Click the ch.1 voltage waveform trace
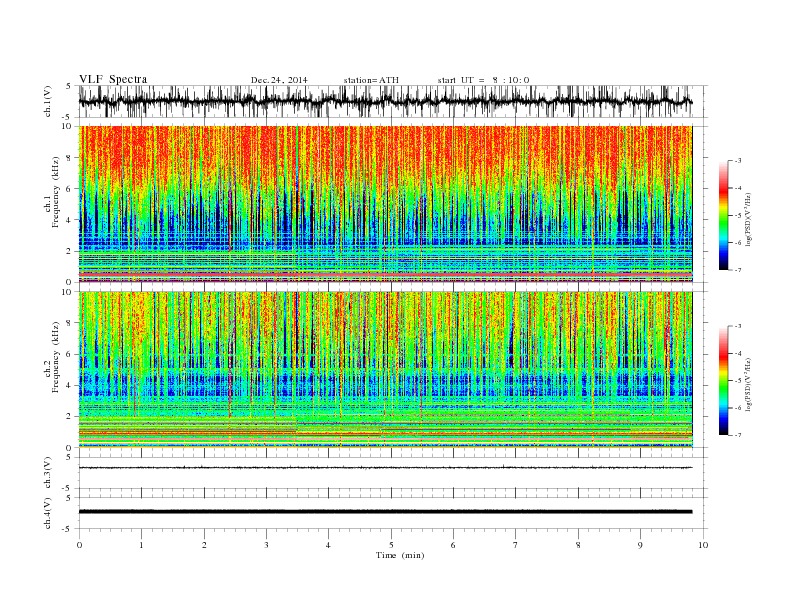792x612 pixels. 385,101
